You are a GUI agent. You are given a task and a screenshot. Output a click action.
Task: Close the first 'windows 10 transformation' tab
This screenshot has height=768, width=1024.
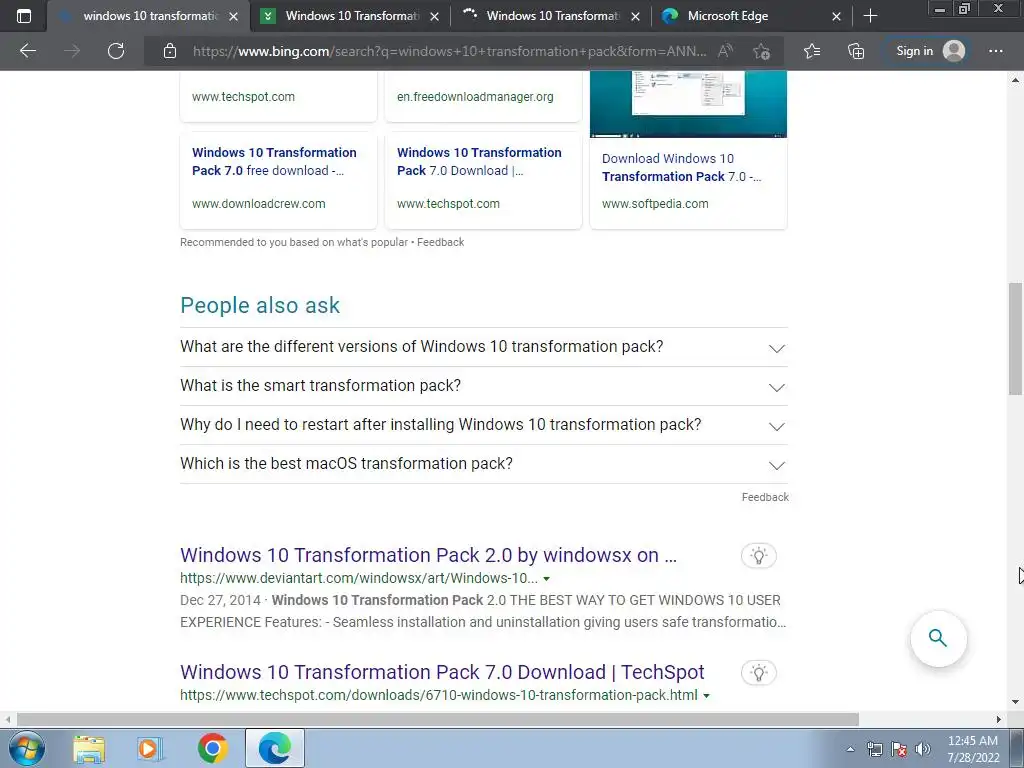(x=233, y=16)
